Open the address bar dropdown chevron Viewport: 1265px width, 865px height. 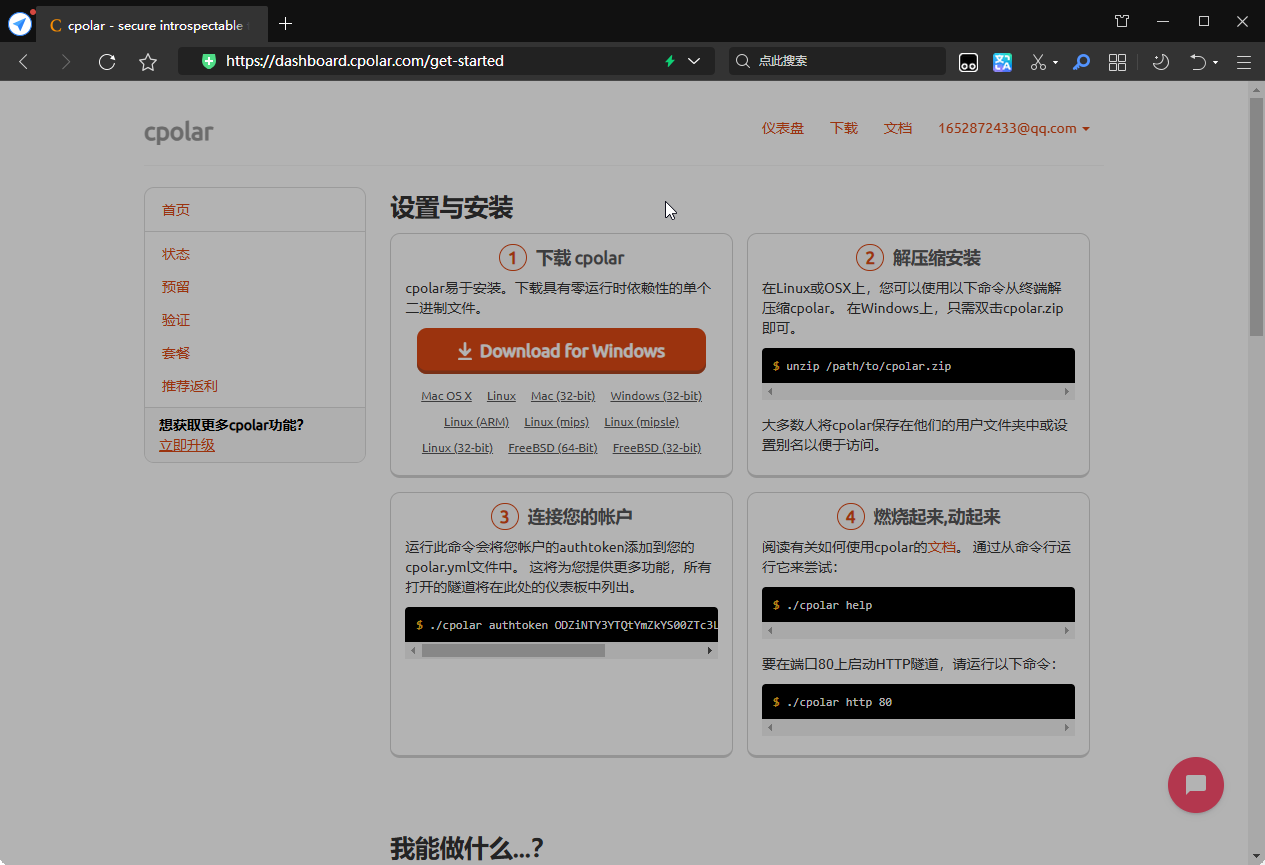(x=694, y=61)
